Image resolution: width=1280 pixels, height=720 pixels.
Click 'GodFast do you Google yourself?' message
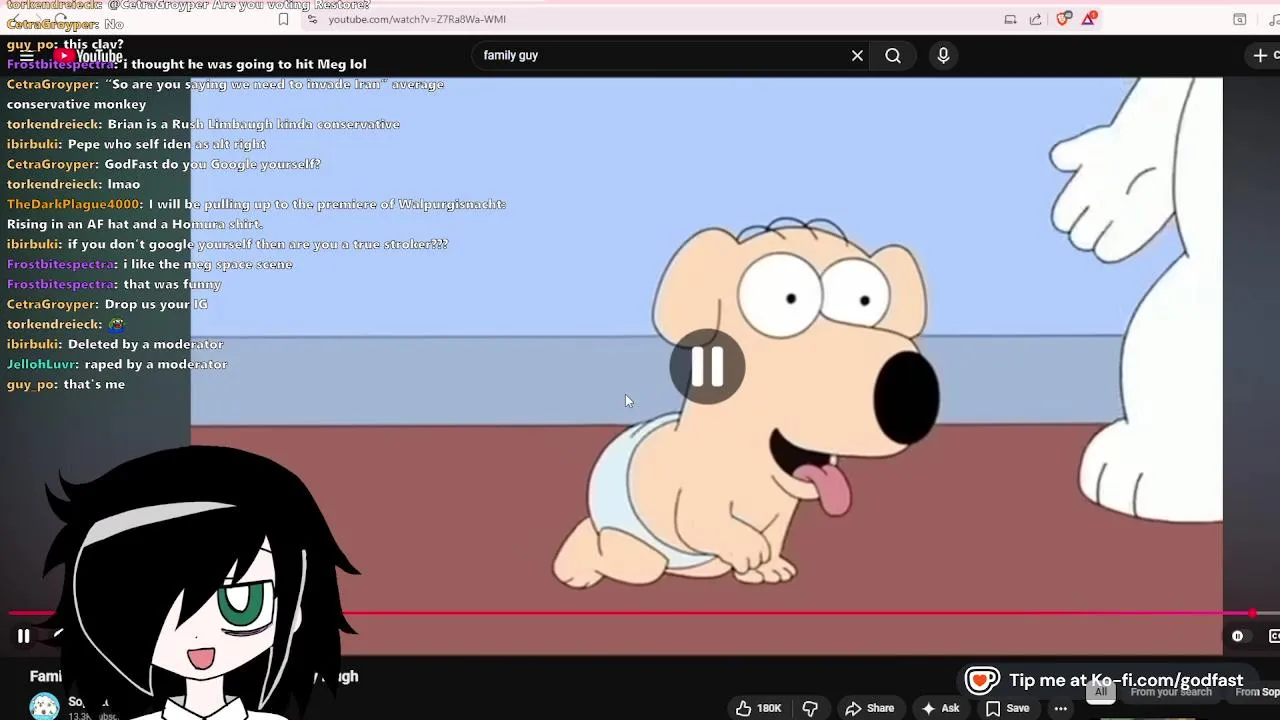tap(212, 164)
